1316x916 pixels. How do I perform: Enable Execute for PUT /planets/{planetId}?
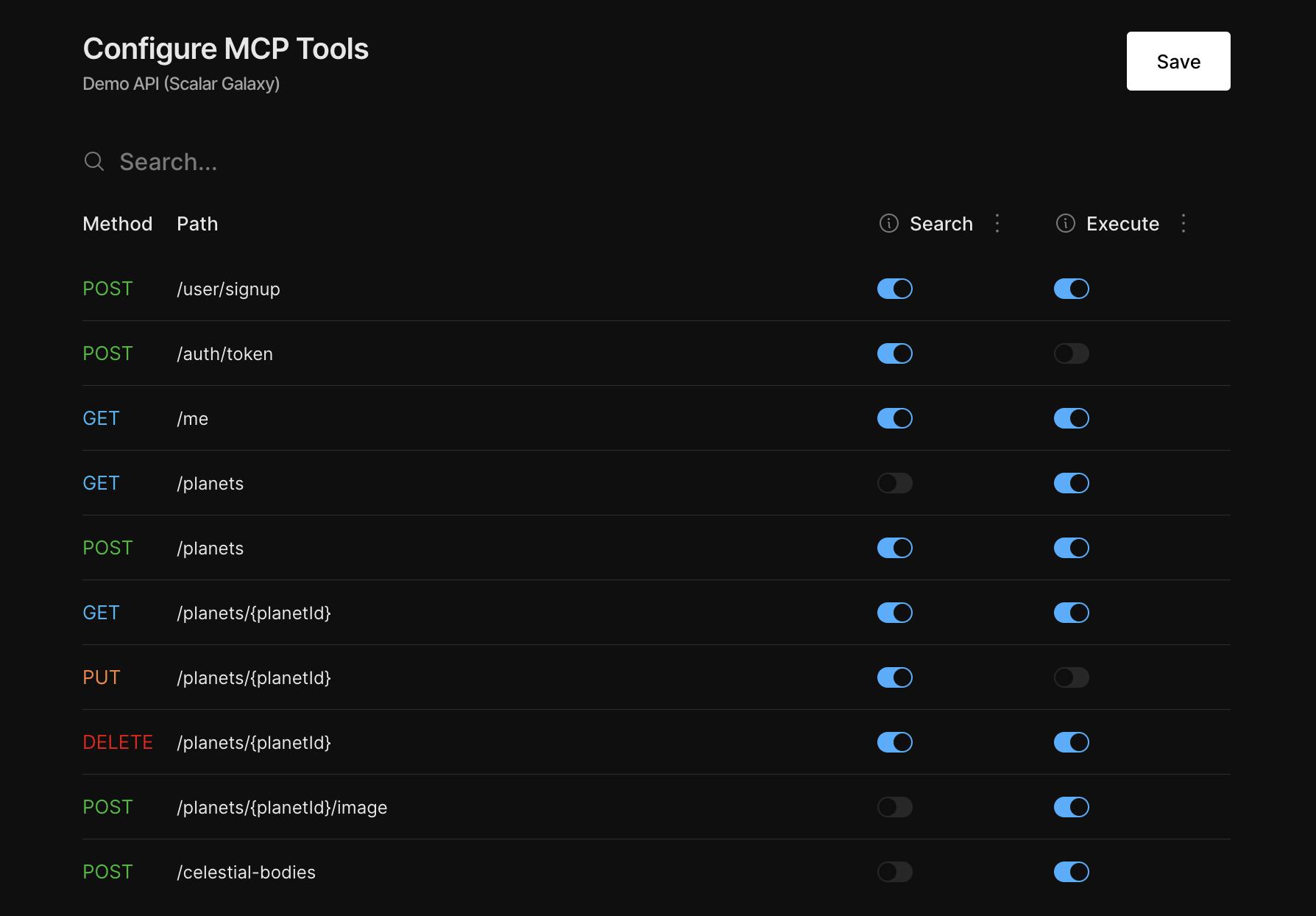coord(1071,677)
